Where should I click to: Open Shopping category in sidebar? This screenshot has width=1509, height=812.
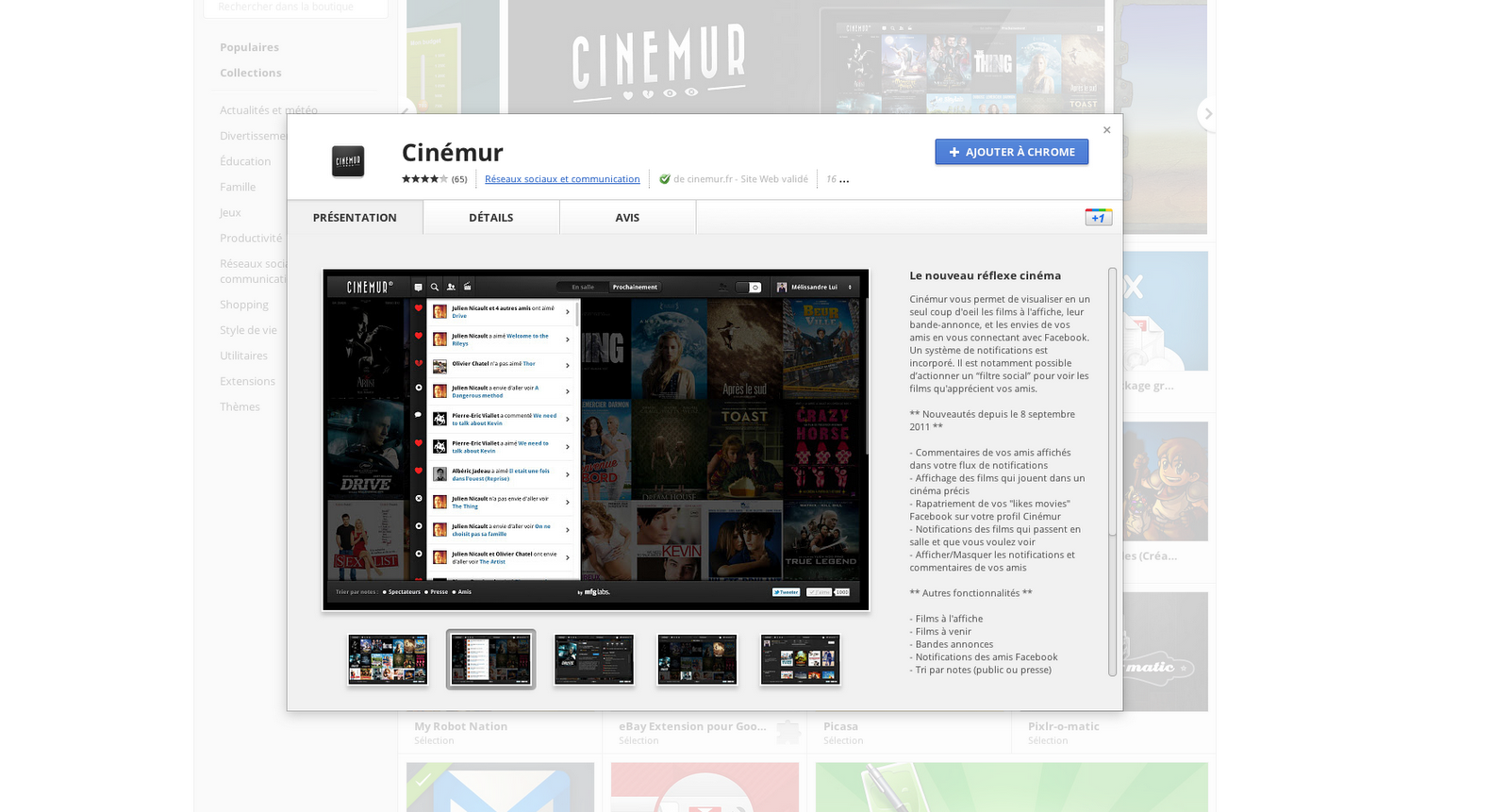click(244, 305)
